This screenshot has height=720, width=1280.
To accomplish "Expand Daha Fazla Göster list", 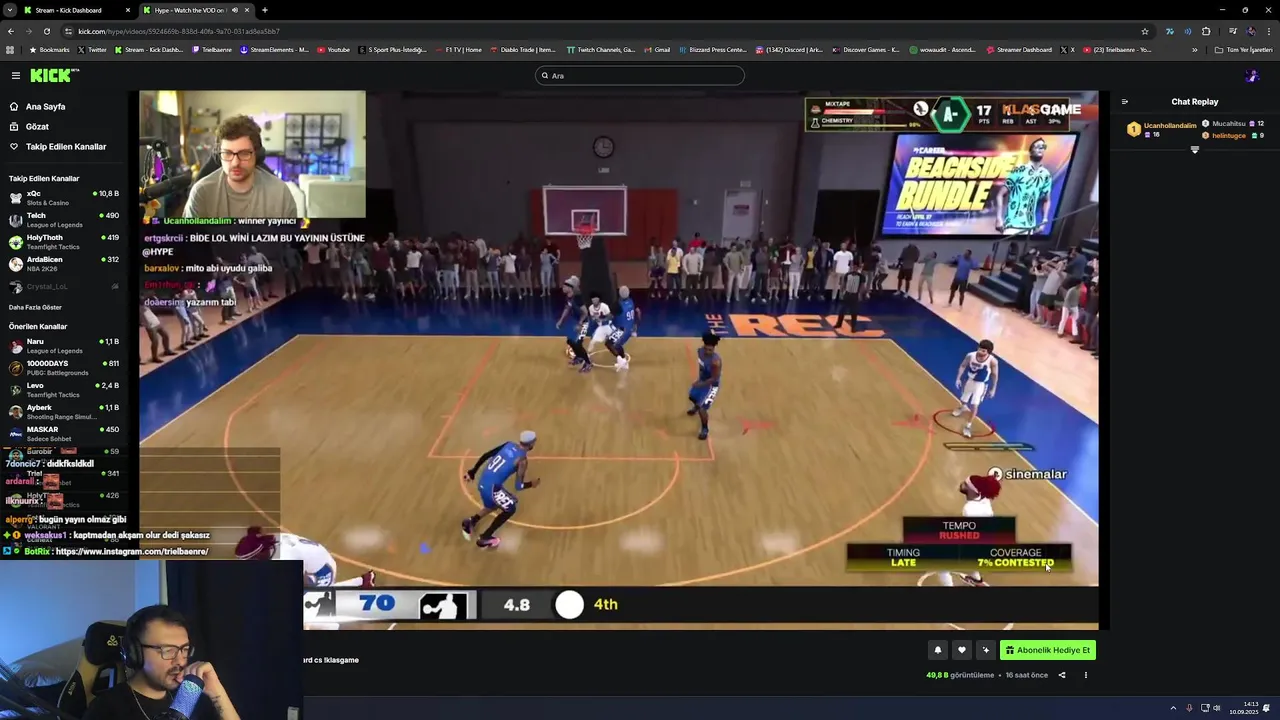I will pos(35,307).
